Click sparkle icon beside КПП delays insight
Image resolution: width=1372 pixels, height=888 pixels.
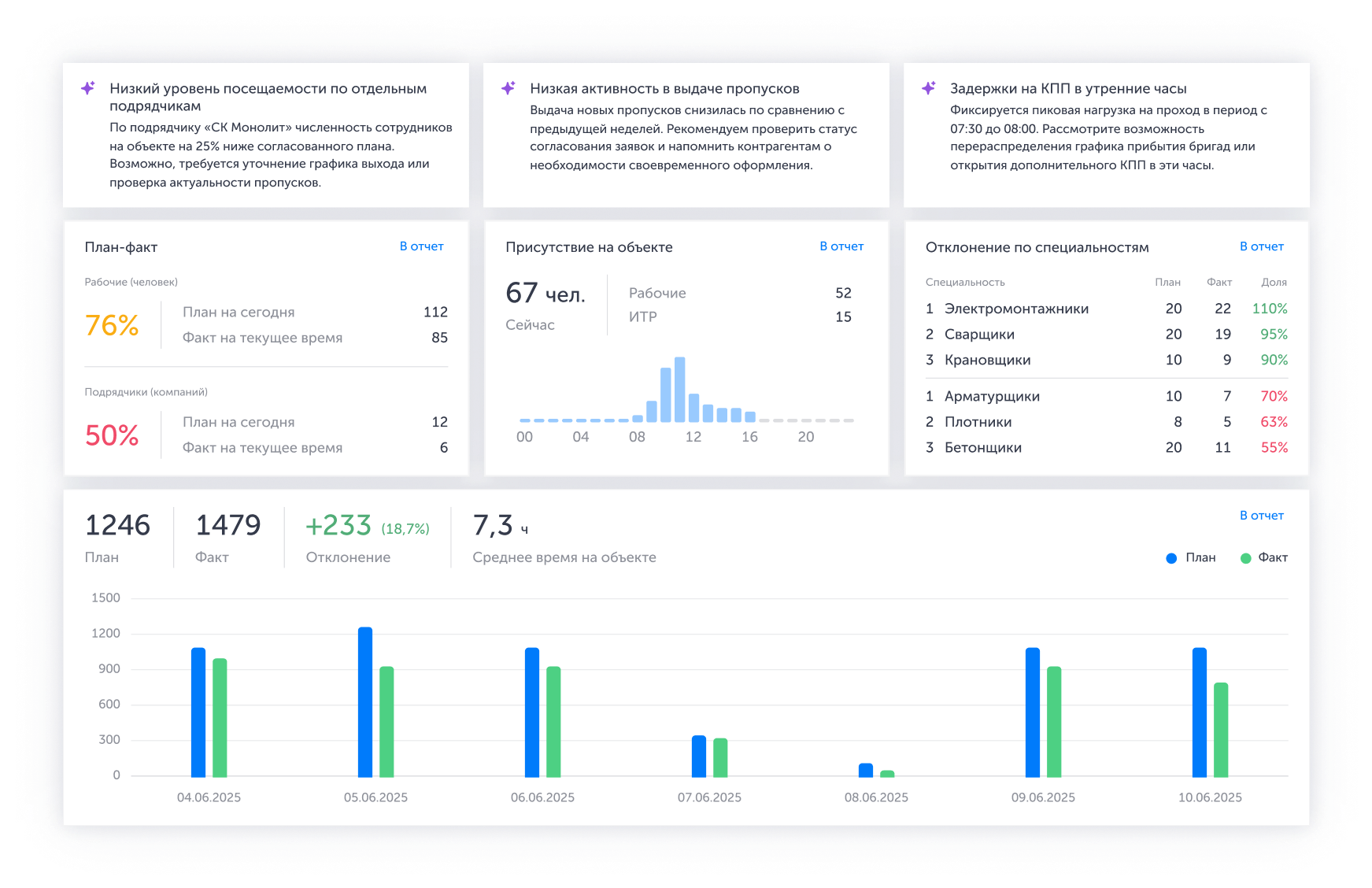pos(929,88)
